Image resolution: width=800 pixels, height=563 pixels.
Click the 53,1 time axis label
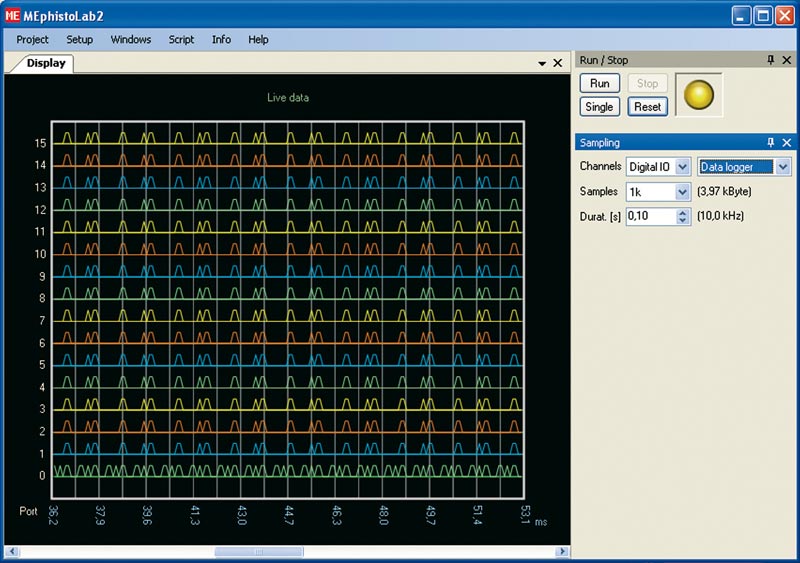tap(526, 515)
